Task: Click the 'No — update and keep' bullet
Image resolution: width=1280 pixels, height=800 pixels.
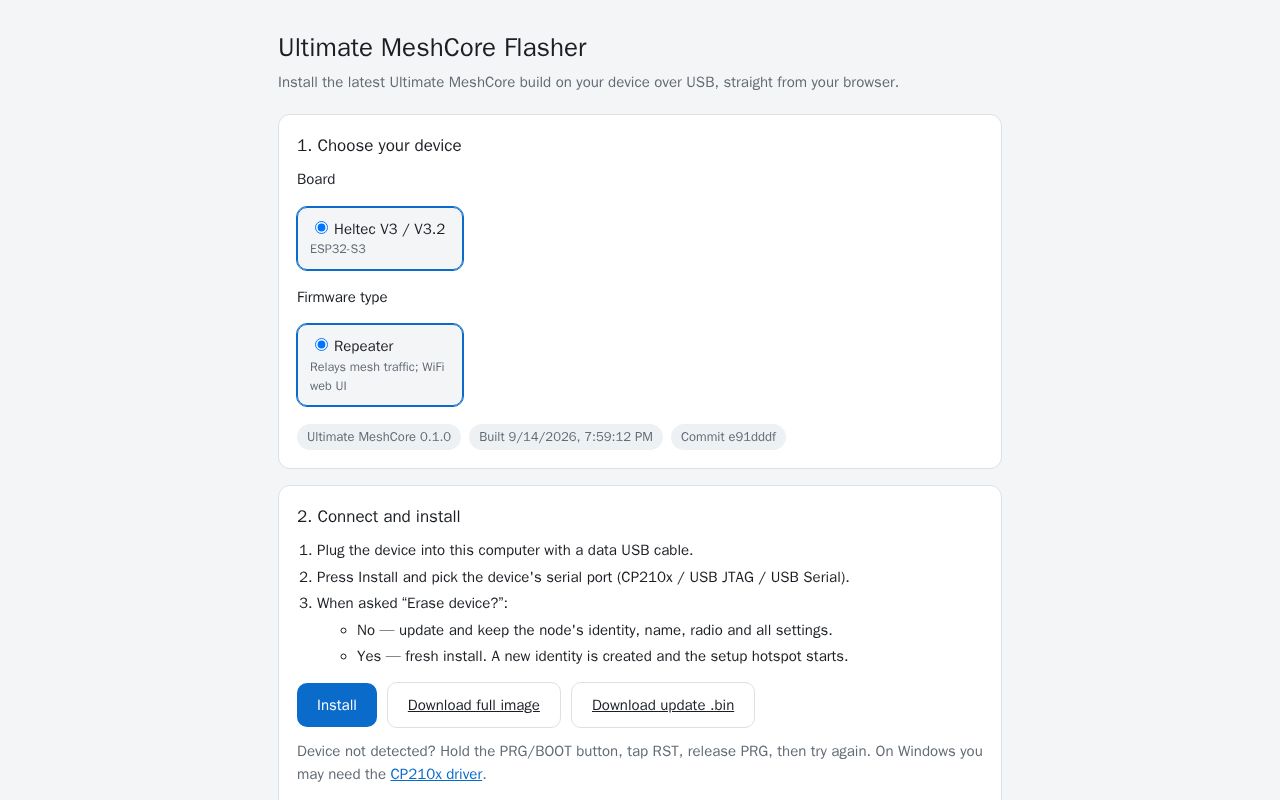Action: click(x=595, y=630)
